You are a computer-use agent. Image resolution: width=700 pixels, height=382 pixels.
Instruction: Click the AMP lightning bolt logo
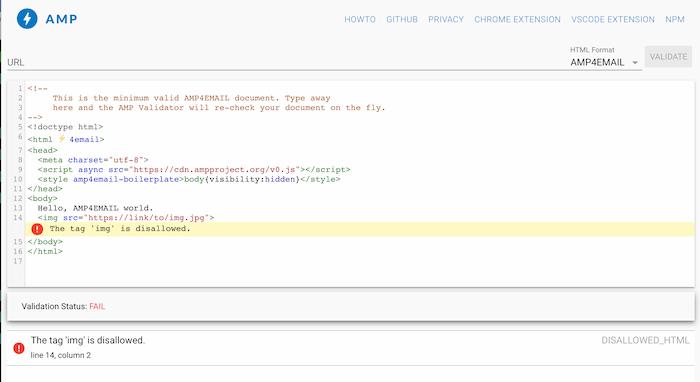[27, 19]
